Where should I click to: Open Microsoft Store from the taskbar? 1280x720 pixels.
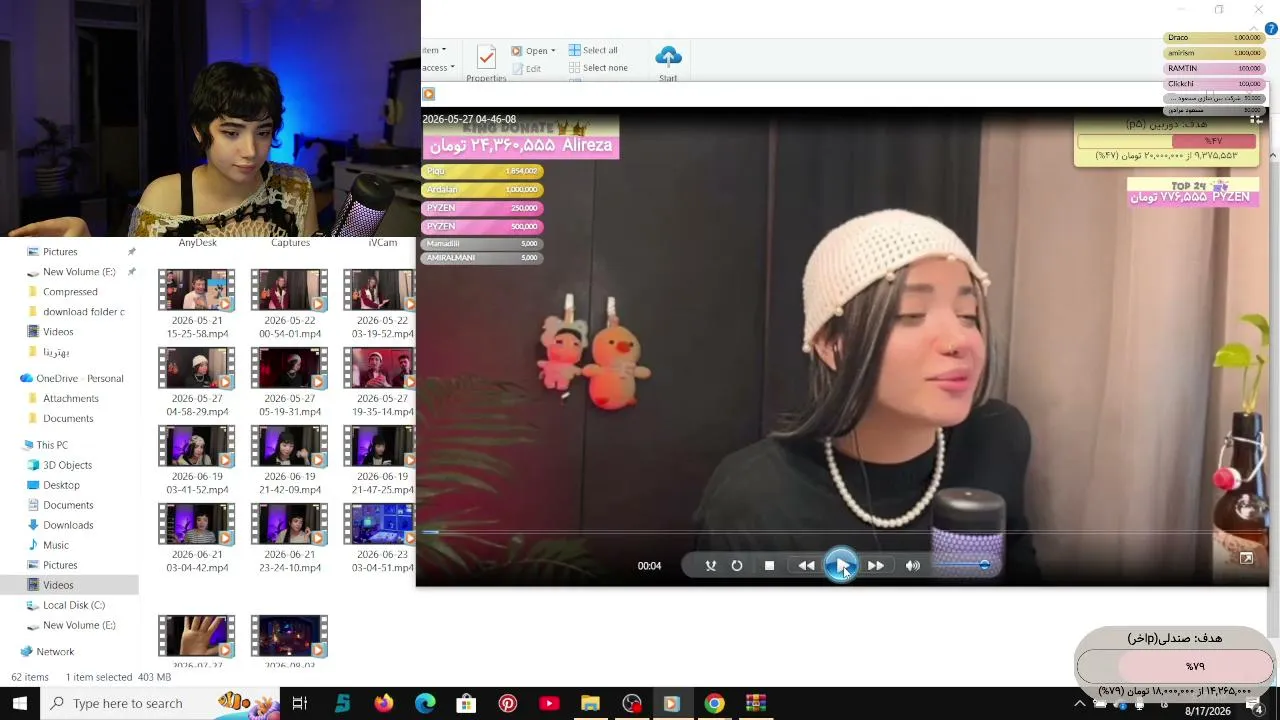pos(466,703)
